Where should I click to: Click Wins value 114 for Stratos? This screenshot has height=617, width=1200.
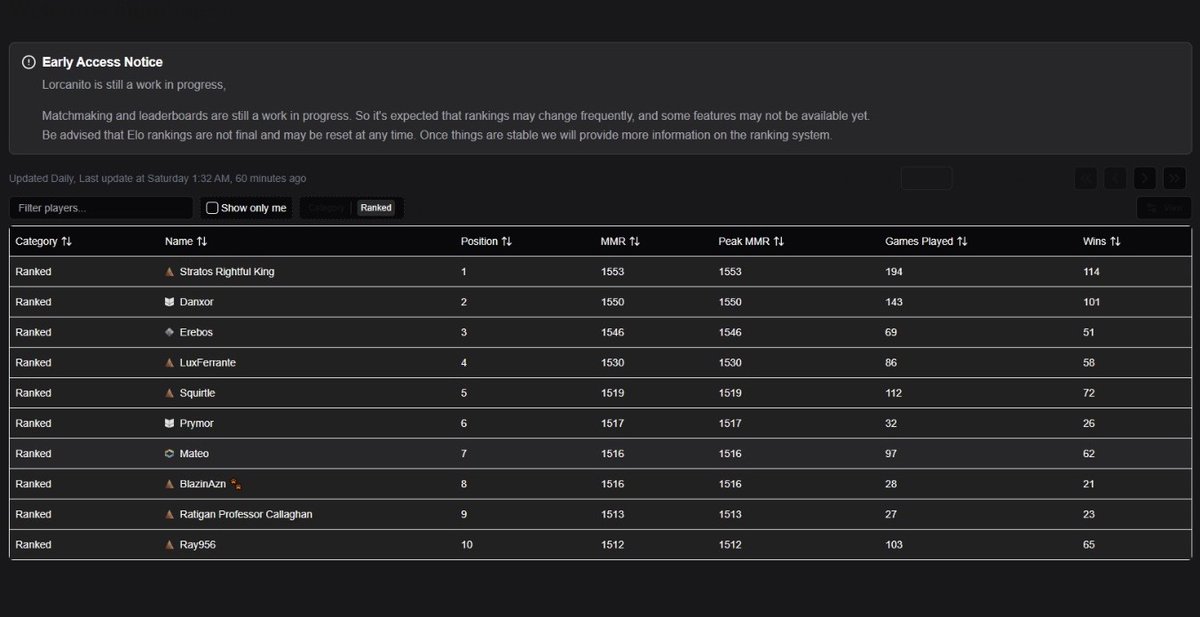pyautogui.click(x=1092, y=272)
